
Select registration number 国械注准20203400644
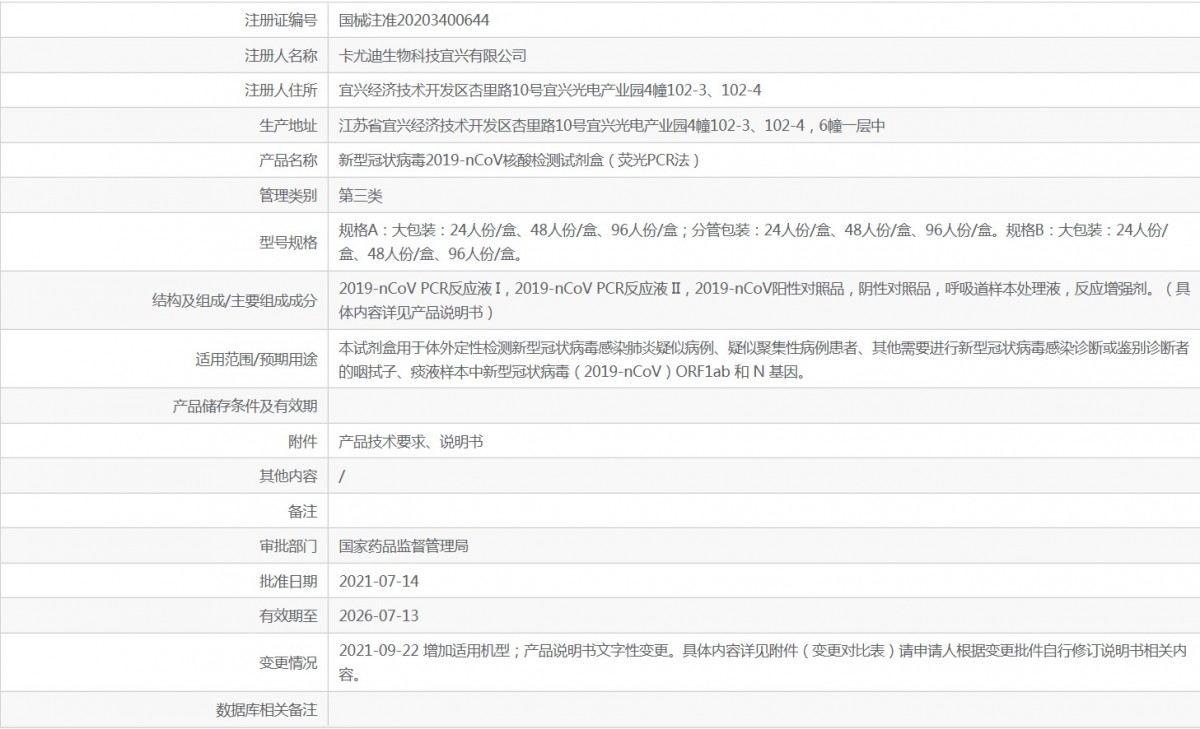tap(414, 19)
